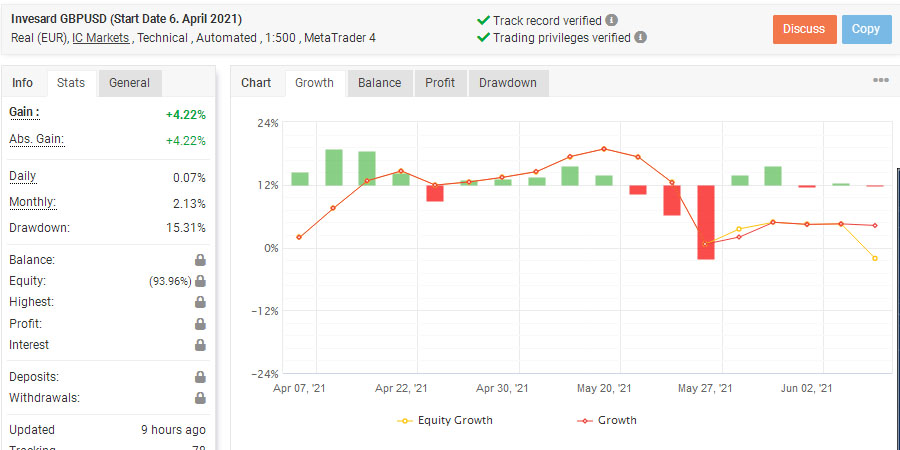Click the lock icon in Deposits row
Screen dimensions: 900x450
click(200, 377)
